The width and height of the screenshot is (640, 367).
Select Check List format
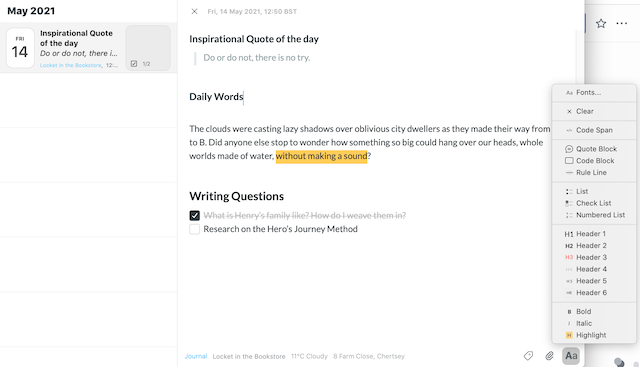coord(594,203)
